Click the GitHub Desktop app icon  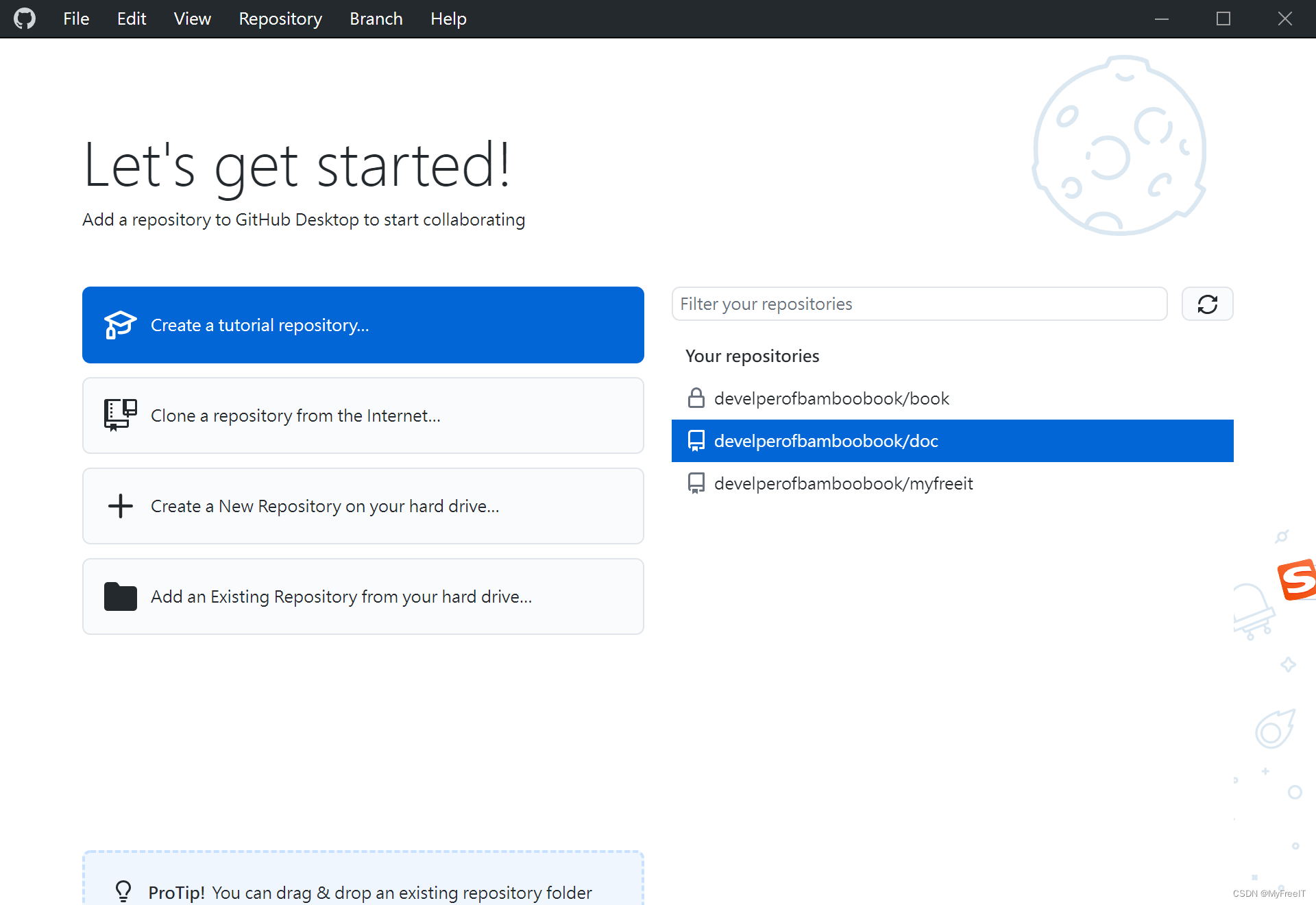coord(26,18)
